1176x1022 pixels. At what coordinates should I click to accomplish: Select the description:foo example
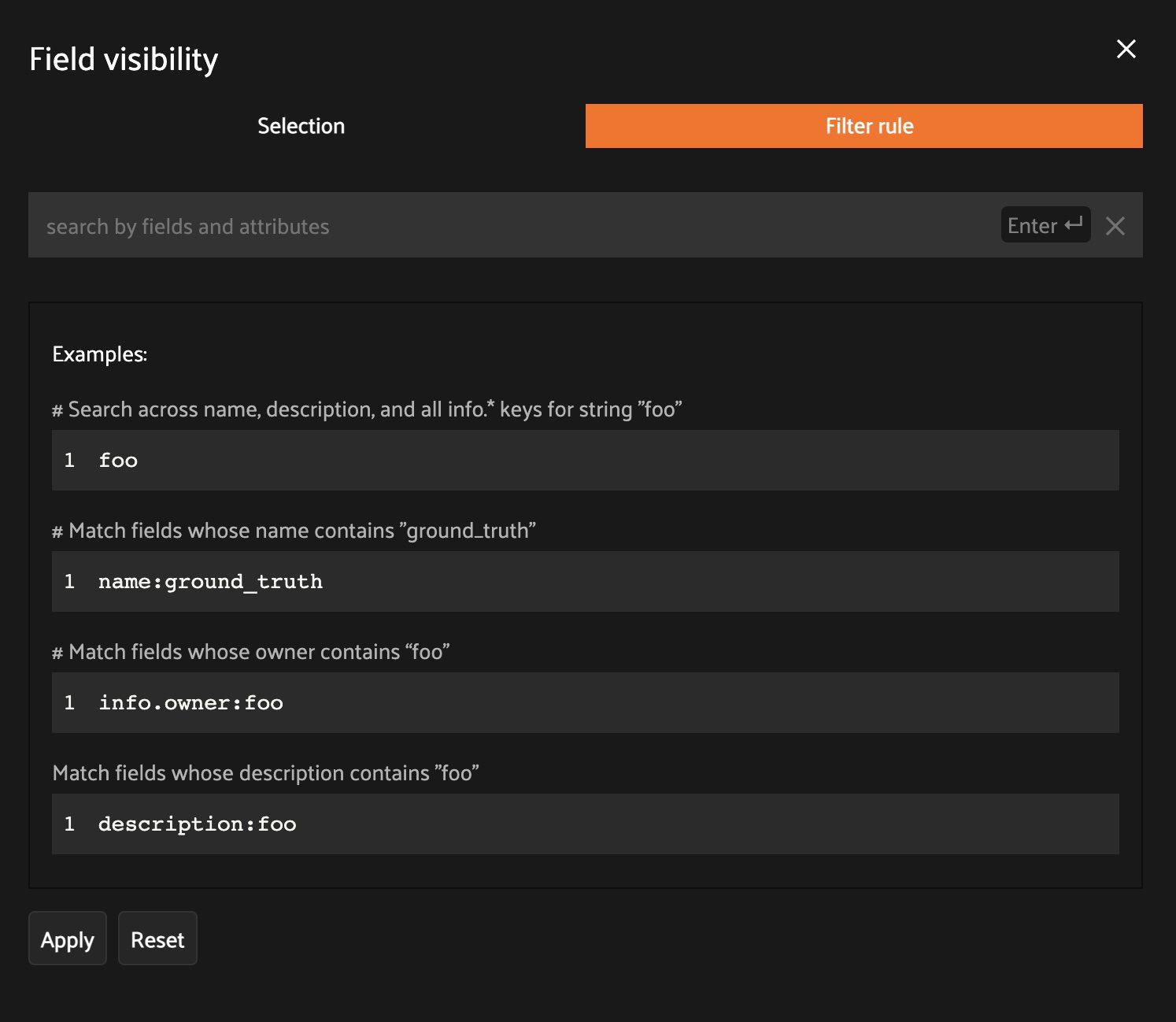click(586, 824)
